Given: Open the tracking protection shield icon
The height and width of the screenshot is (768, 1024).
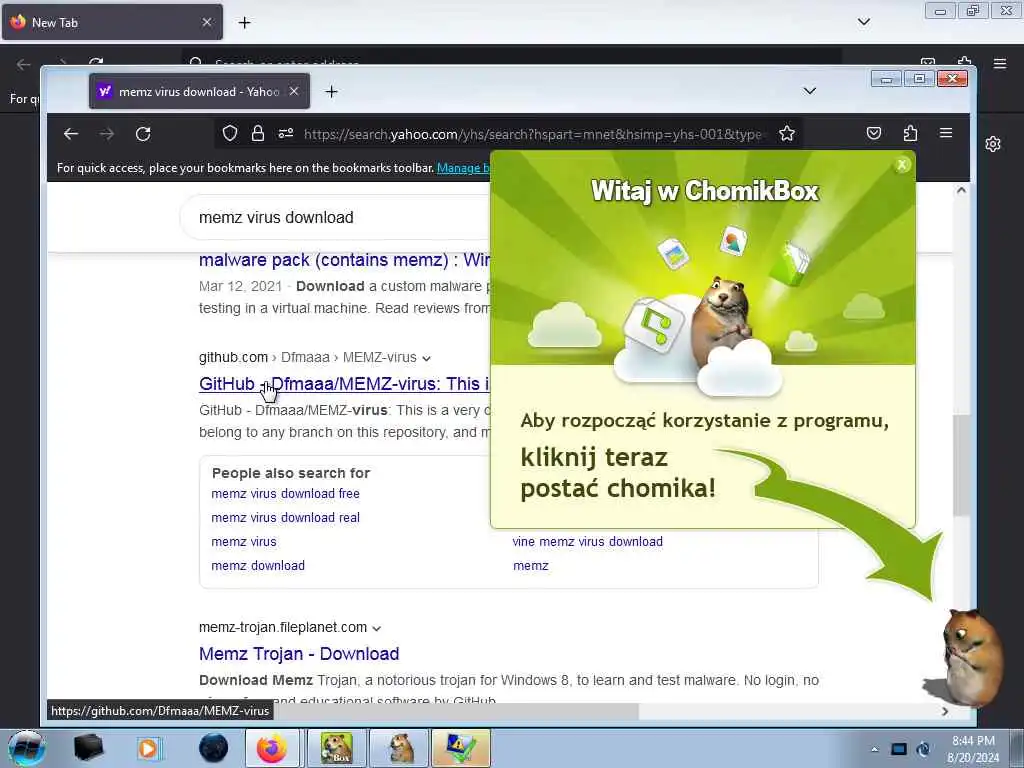Looking at the screenshot, I should click(229, 134).
